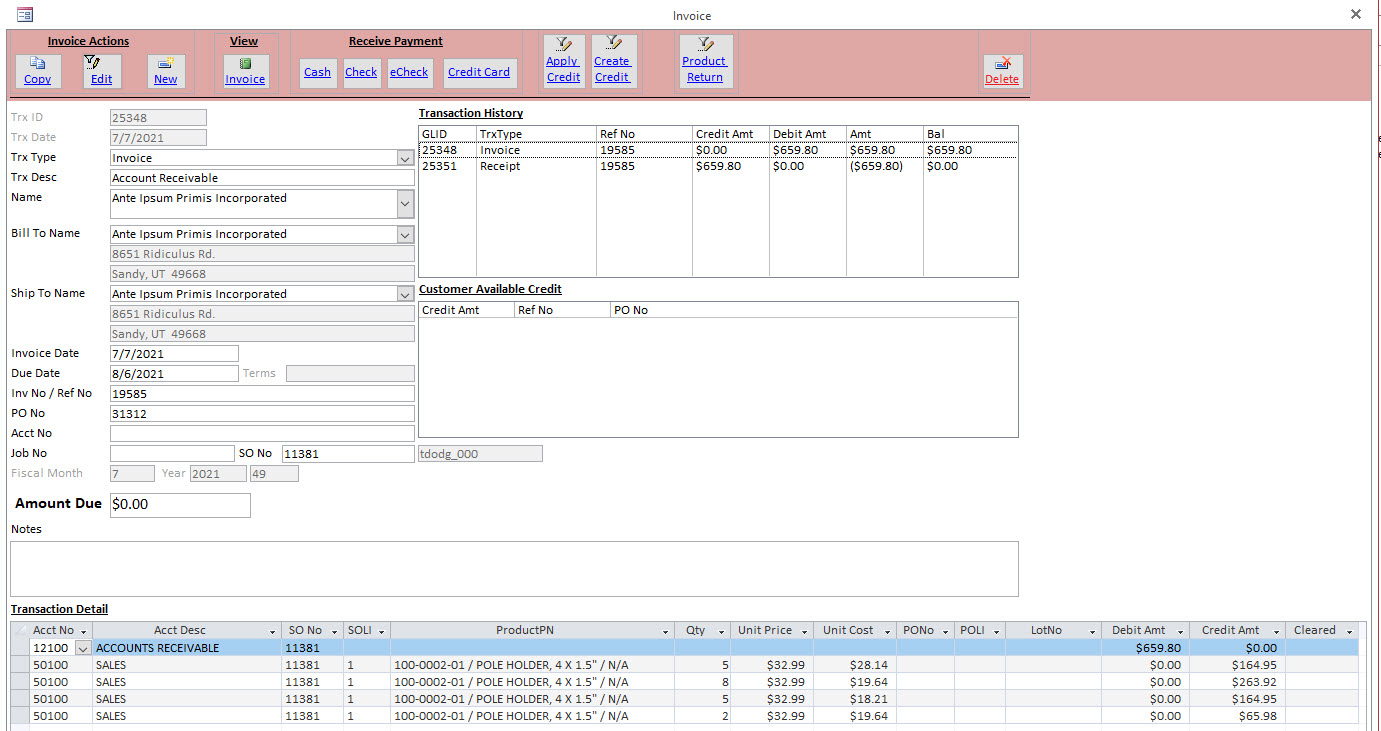The image size is (1381, 731).
Task: Open the Credit Amt column filter arrow
Action: click(x=1276, y=631)
